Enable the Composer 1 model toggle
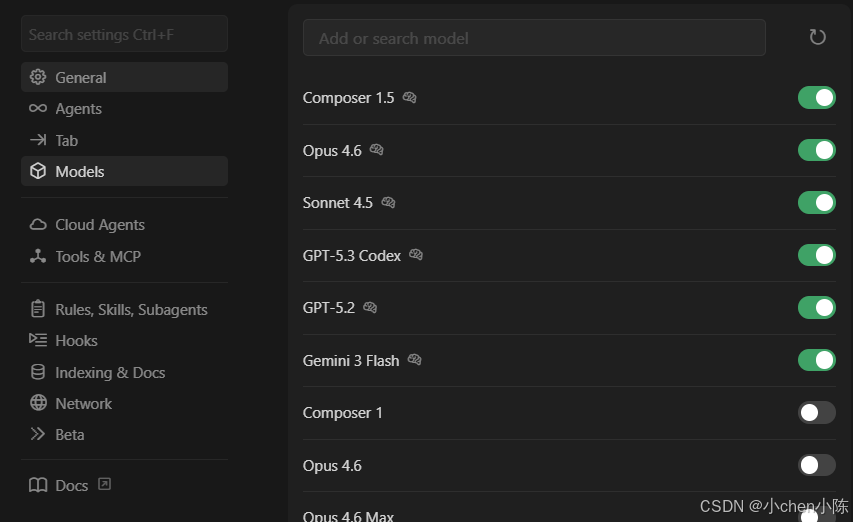Screen dimensions: 853x522 tap(817, 413)
